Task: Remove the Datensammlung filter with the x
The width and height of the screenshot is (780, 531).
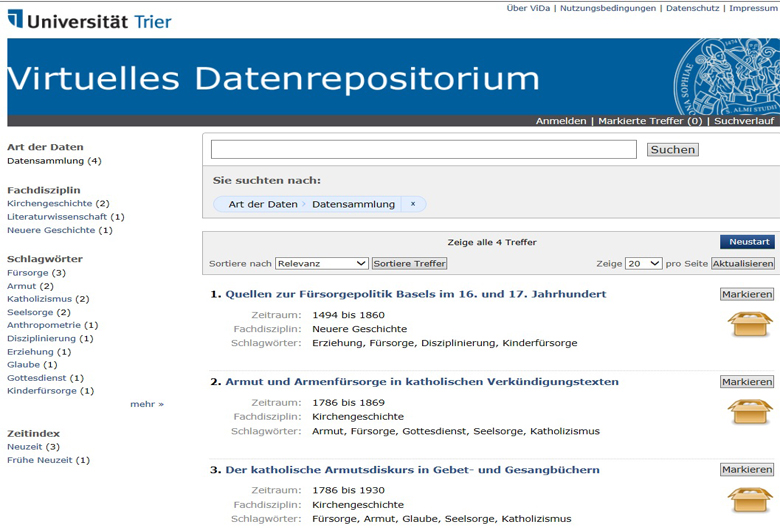Action: click(413, 204)
